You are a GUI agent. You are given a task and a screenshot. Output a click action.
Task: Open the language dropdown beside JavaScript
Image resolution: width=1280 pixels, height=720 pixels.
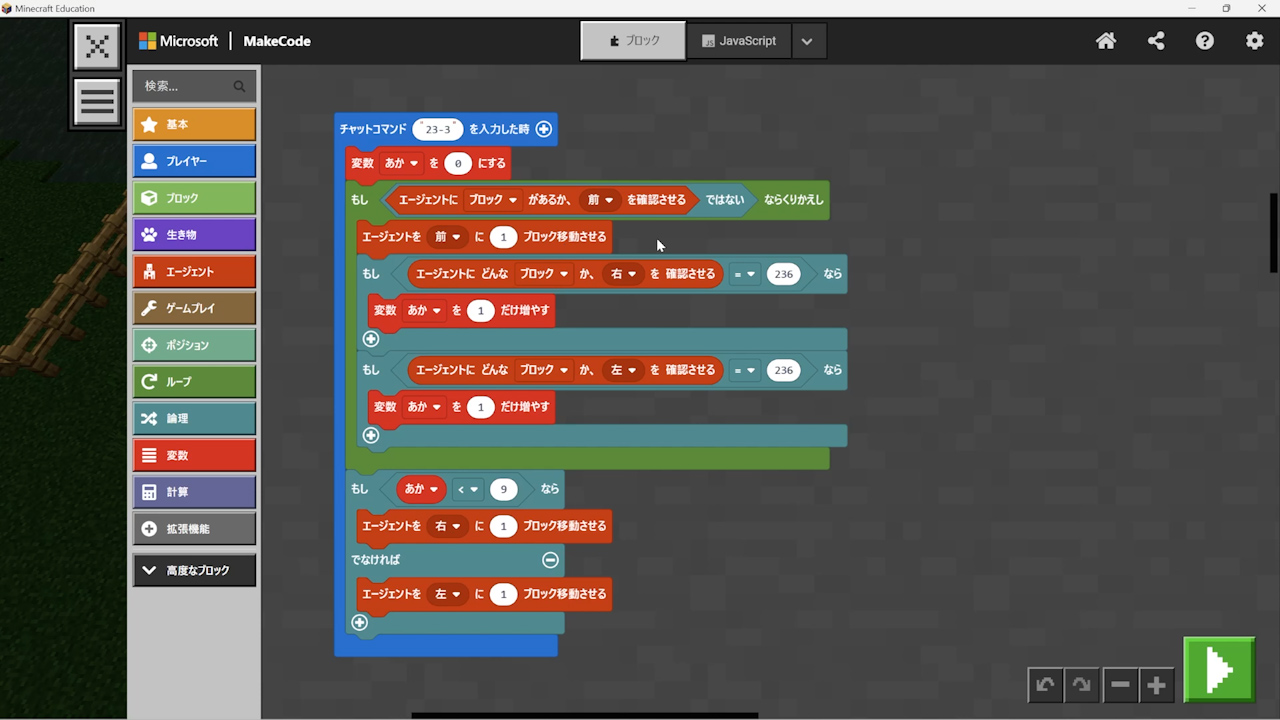807,41
